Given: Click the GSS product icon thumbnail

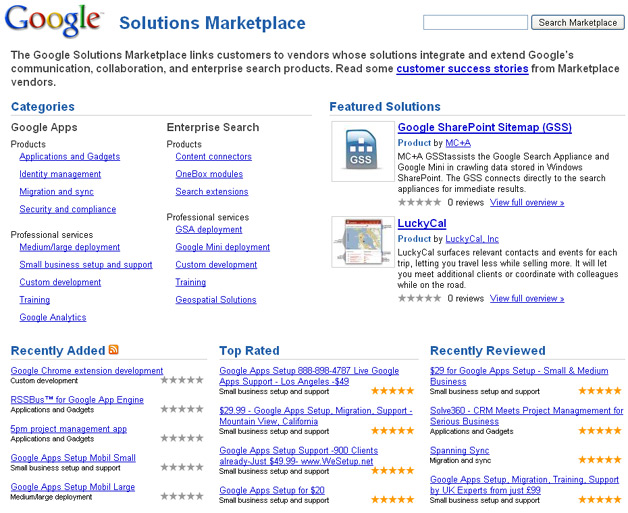Looking at the screenshot, I should pyautogui.click(x=363, y=151).
